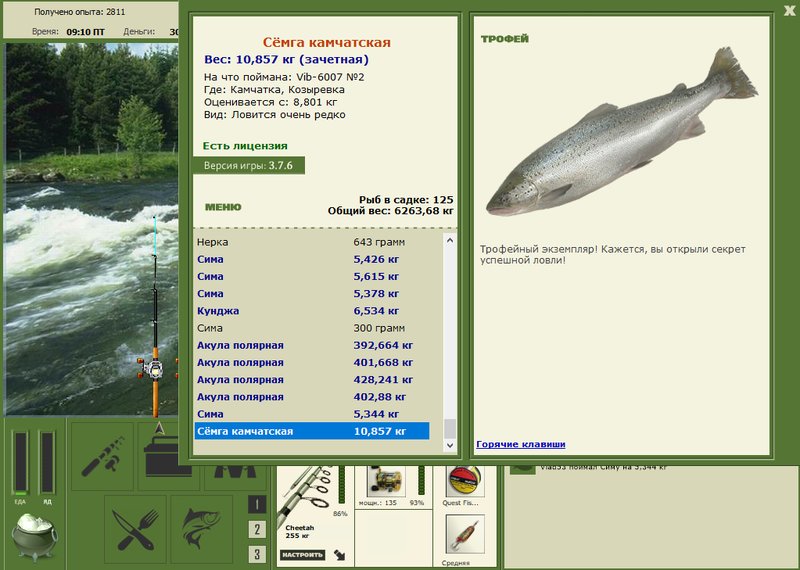Viewport: 800px width, 570px height.
Task: Select the Сима 5,426 кг row
Action: [312, 259]
